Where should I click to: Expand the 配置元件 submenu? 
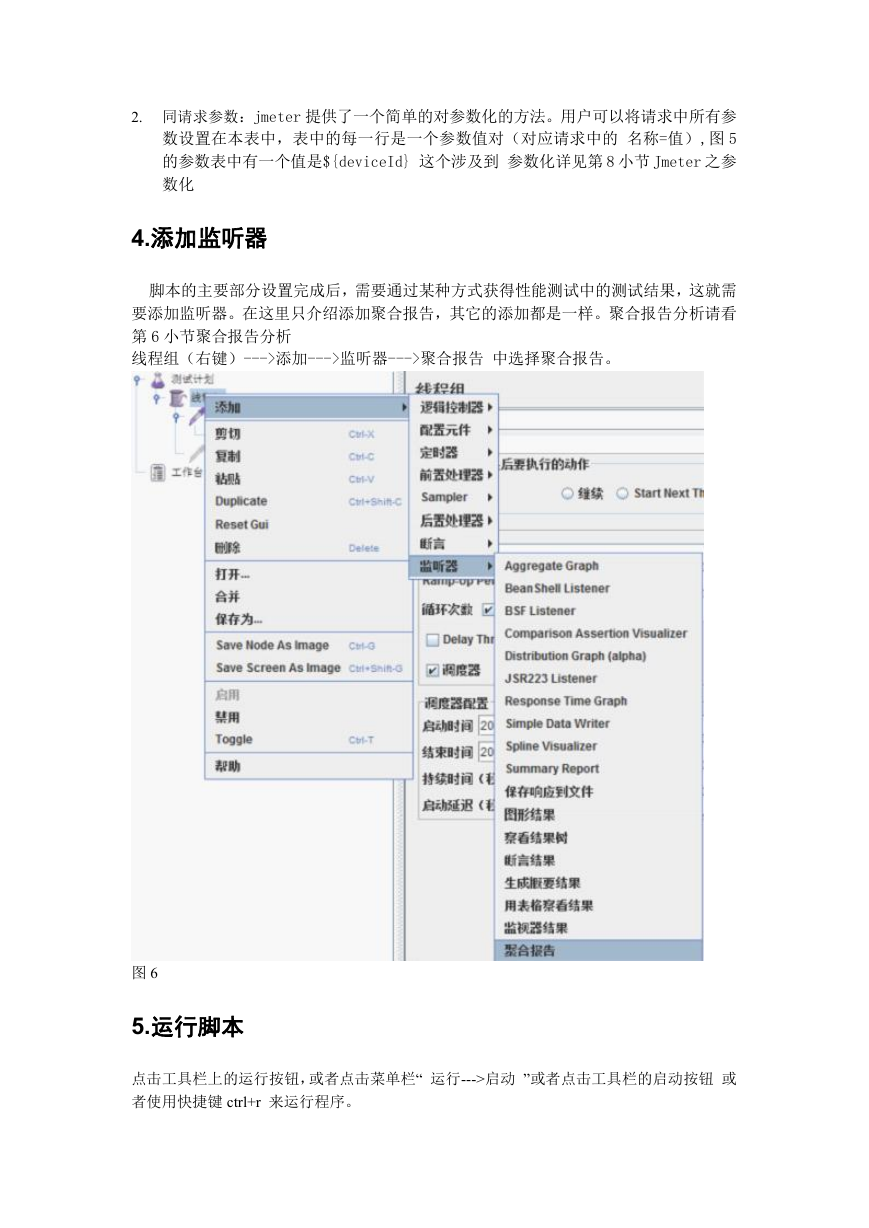pos(454,430)
